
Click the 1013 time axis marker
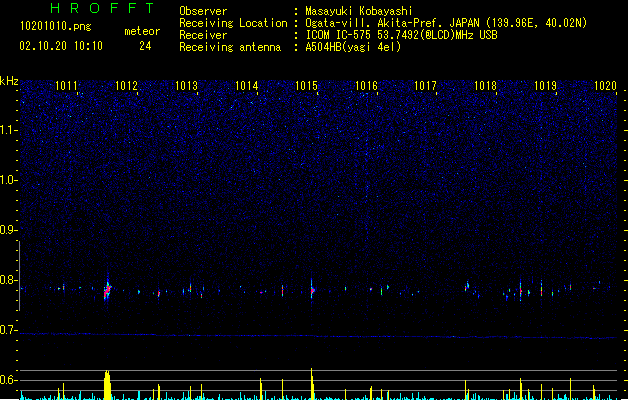[187, 86]
